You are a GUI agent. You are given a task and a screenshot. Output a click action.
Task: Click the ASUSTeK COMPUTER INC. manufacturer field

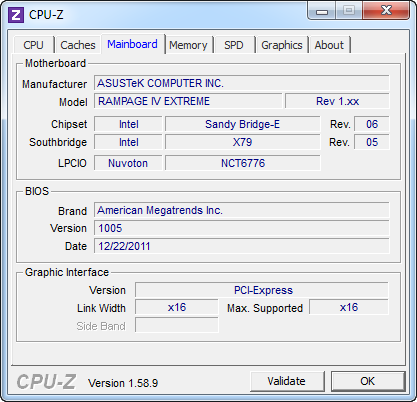point(241,83)
